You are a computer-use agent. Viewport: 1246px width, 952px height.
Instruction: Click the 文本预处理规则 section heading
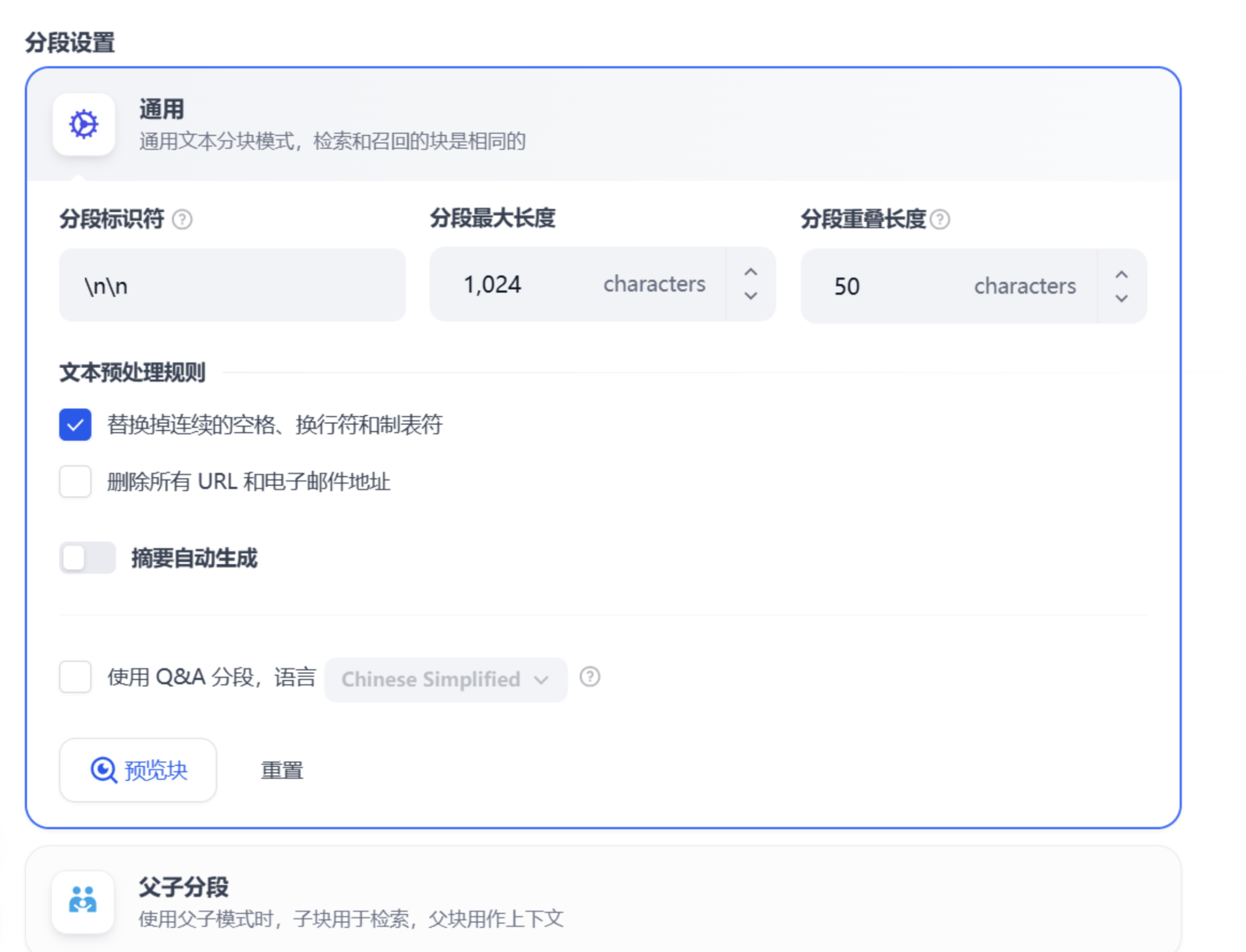point(133,372)
